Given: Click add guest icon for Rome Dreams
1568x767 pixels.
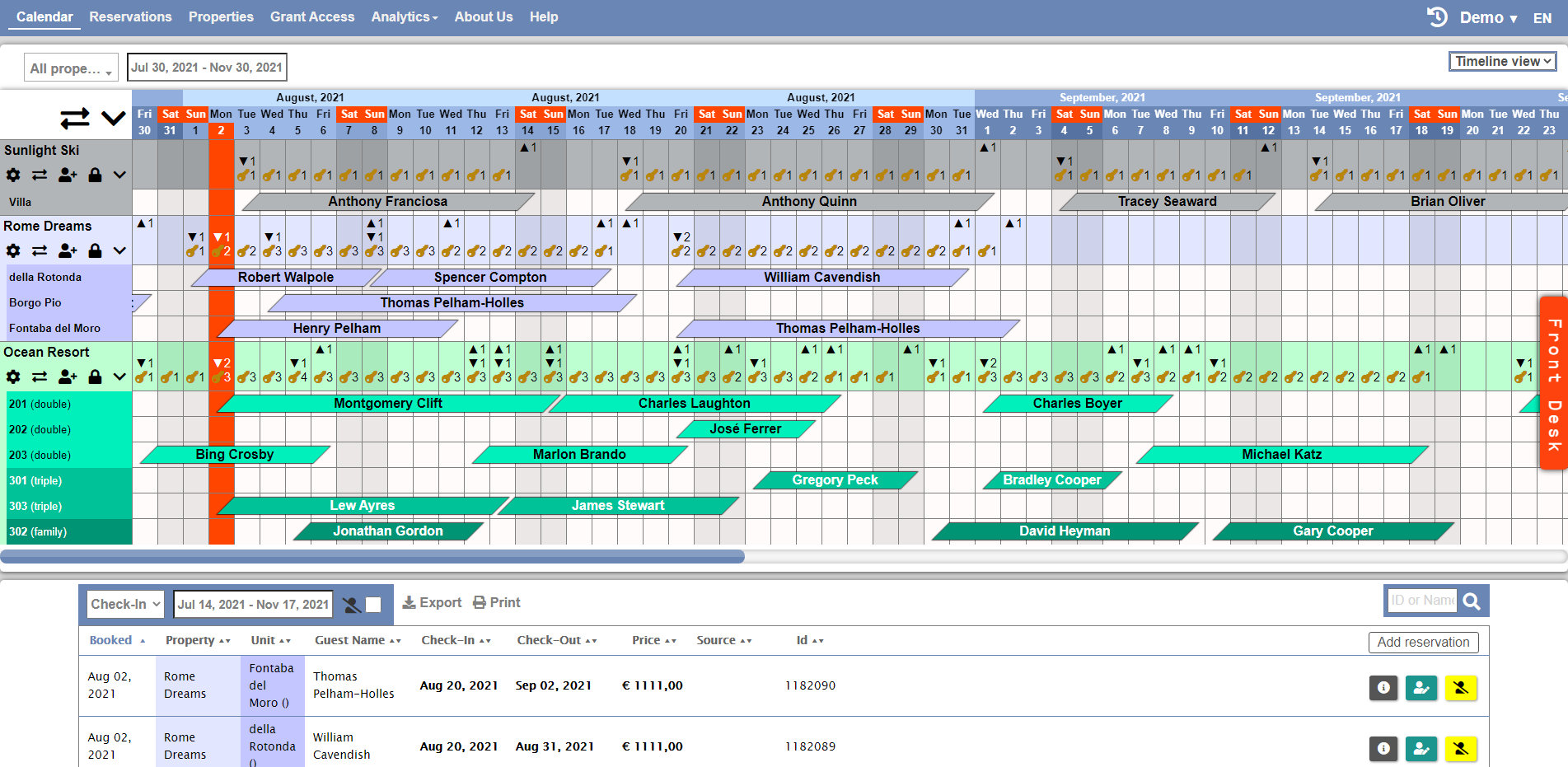Looking at the screenshot, I should click(x=68, y=250).
